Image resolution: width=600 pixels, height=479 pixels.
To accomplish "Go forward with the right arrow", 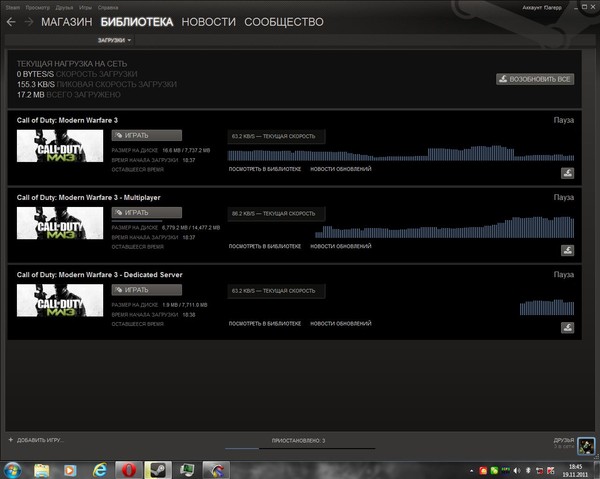I will tap(29, 22).
